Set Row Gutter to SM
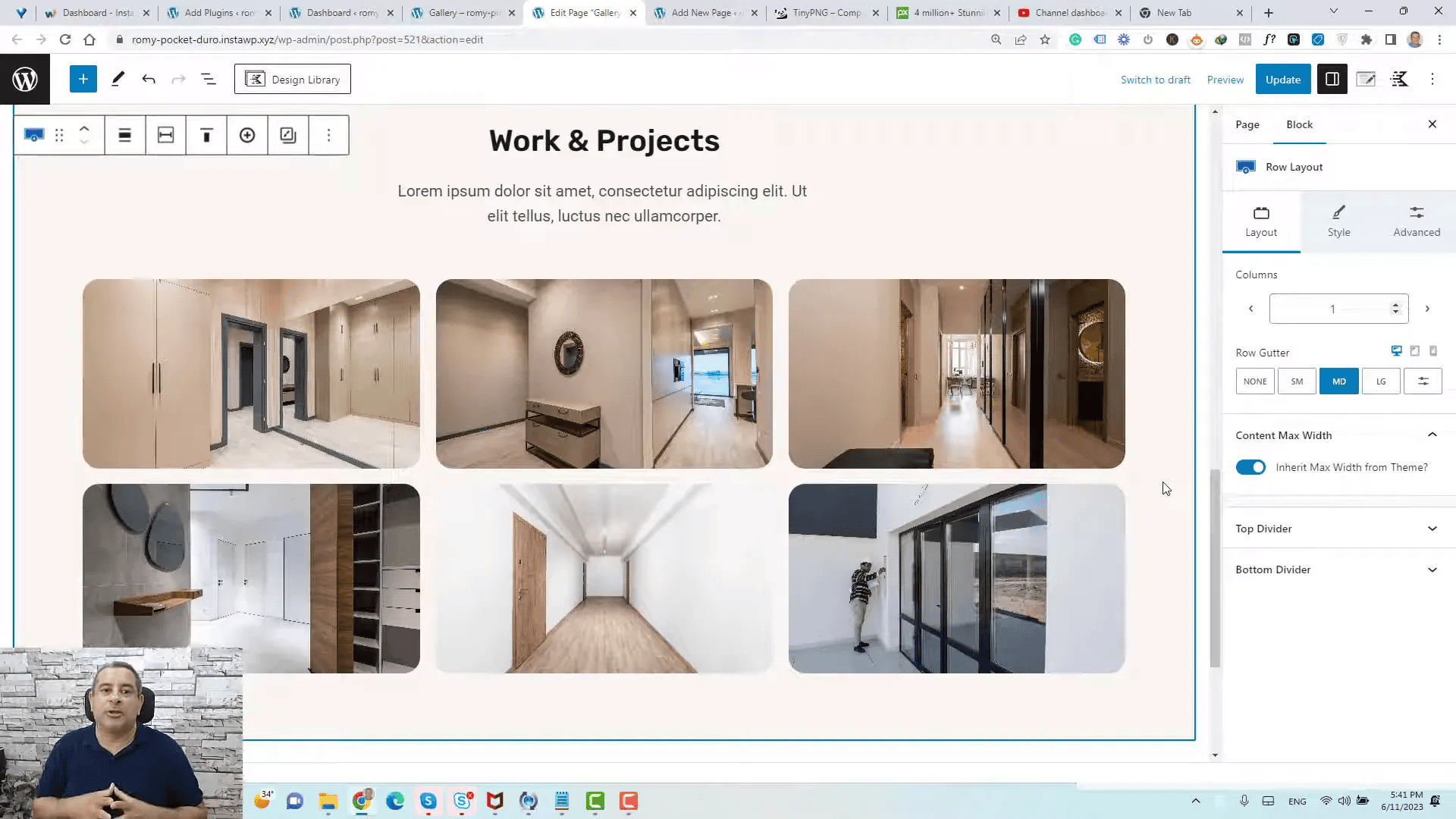This screenshot has height=819, width=1456. click(1297, 381)
